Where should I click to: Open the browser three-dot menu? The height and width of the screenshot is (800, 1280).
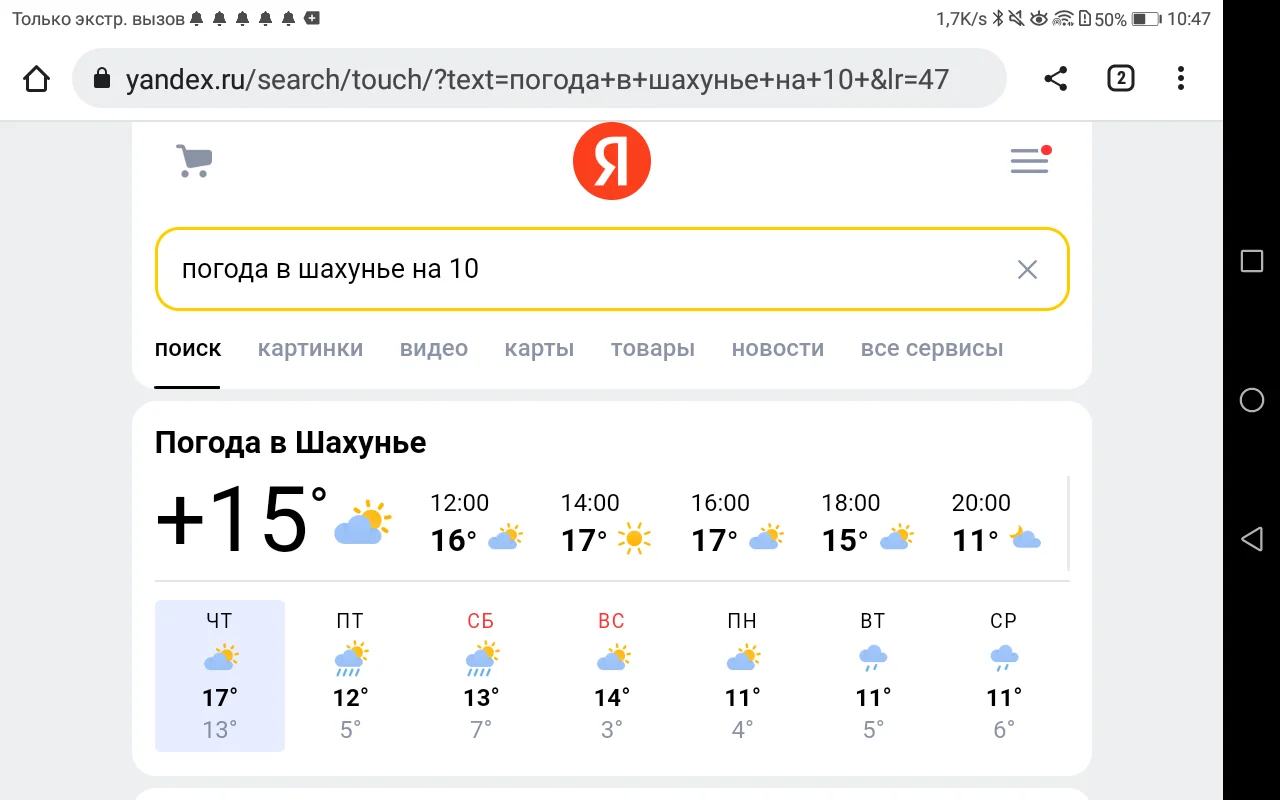coord(1180,78)
